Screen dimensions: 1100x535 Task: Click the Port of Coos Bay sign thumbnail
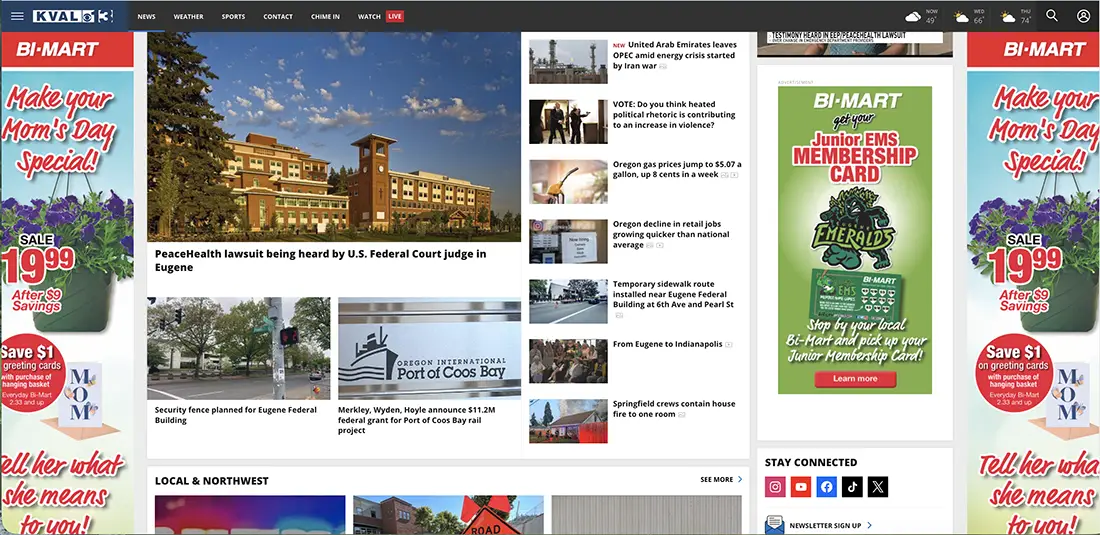click(x=429, y=348)
